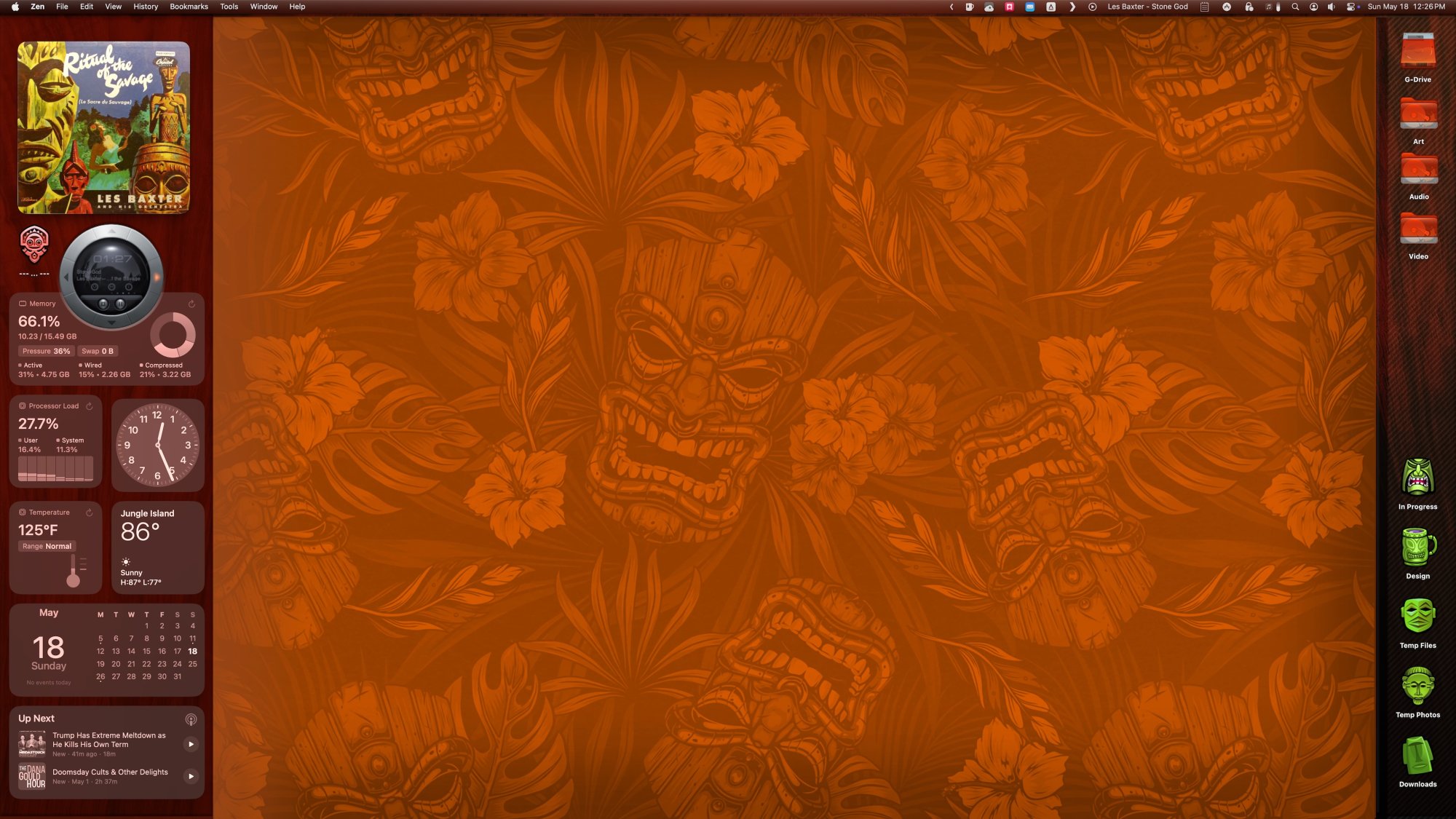Click the processor load bar graph
The image size is (1456, 819).
point(55,469)
